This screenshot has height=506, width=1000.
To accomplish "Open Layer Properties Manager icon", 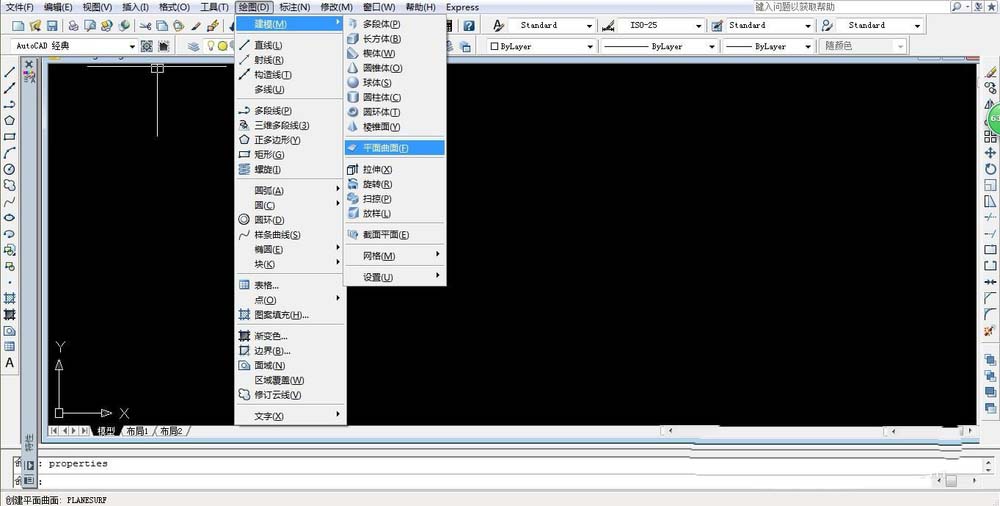I will 193,47.
